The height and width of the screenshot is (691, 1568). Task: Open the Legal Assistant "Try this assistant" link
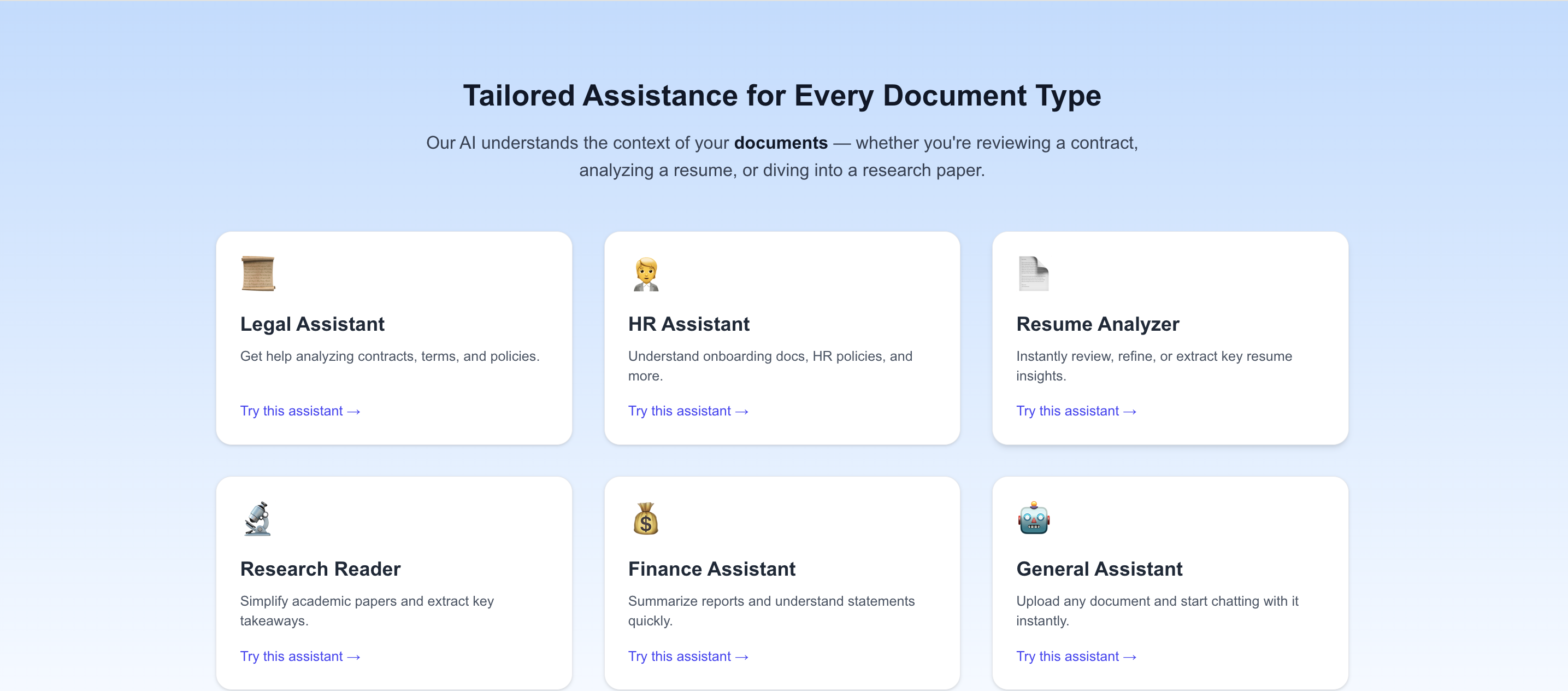coord(300,411)
